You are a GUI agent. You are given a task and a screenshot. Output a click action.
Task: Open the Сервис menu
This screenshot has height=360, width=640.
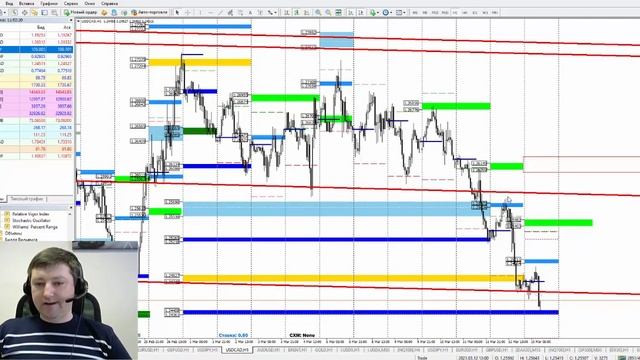tap(71, 3)
